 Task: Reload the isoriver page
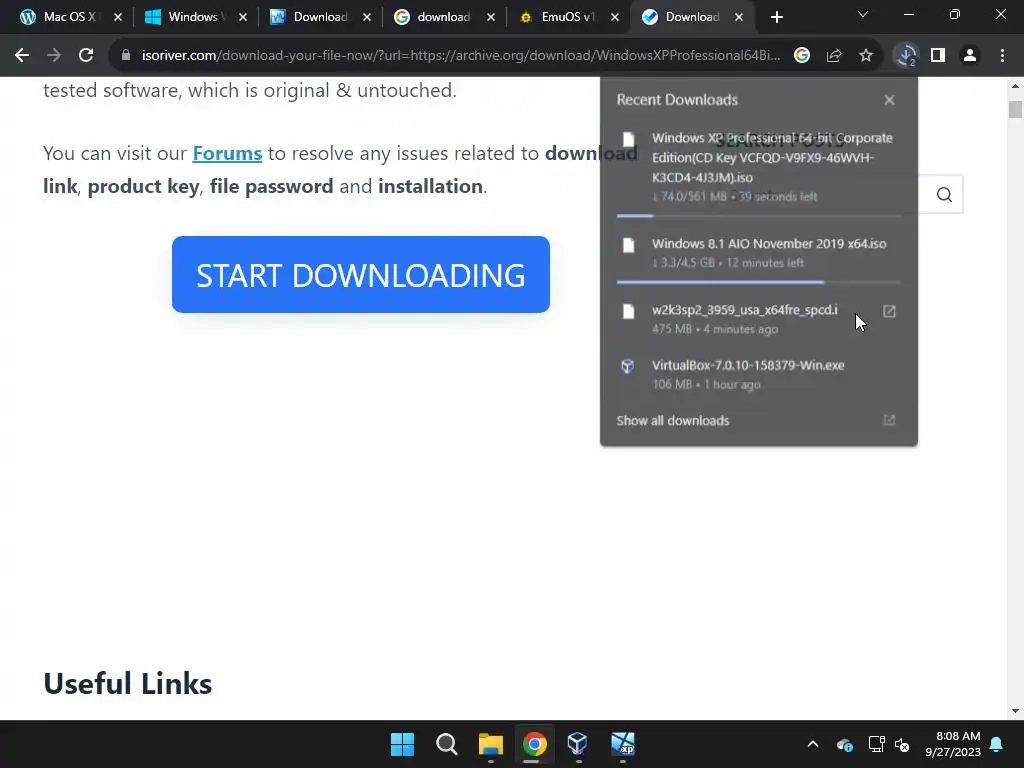86,56
